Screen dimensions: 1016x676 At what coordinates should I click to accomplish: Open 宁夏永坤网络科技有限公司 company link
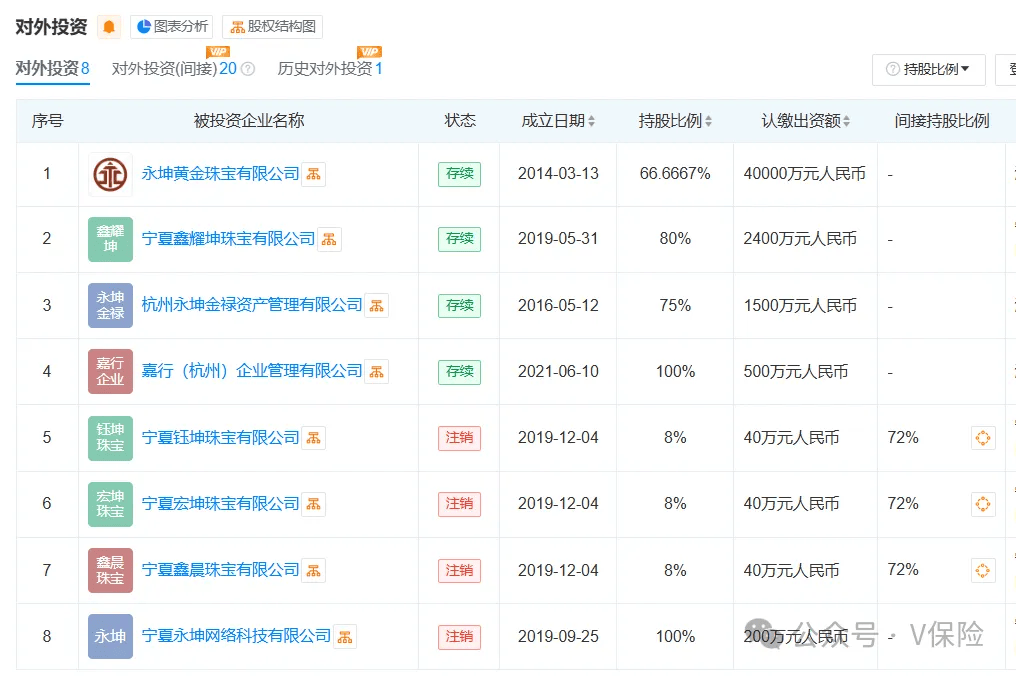(236, 636)
